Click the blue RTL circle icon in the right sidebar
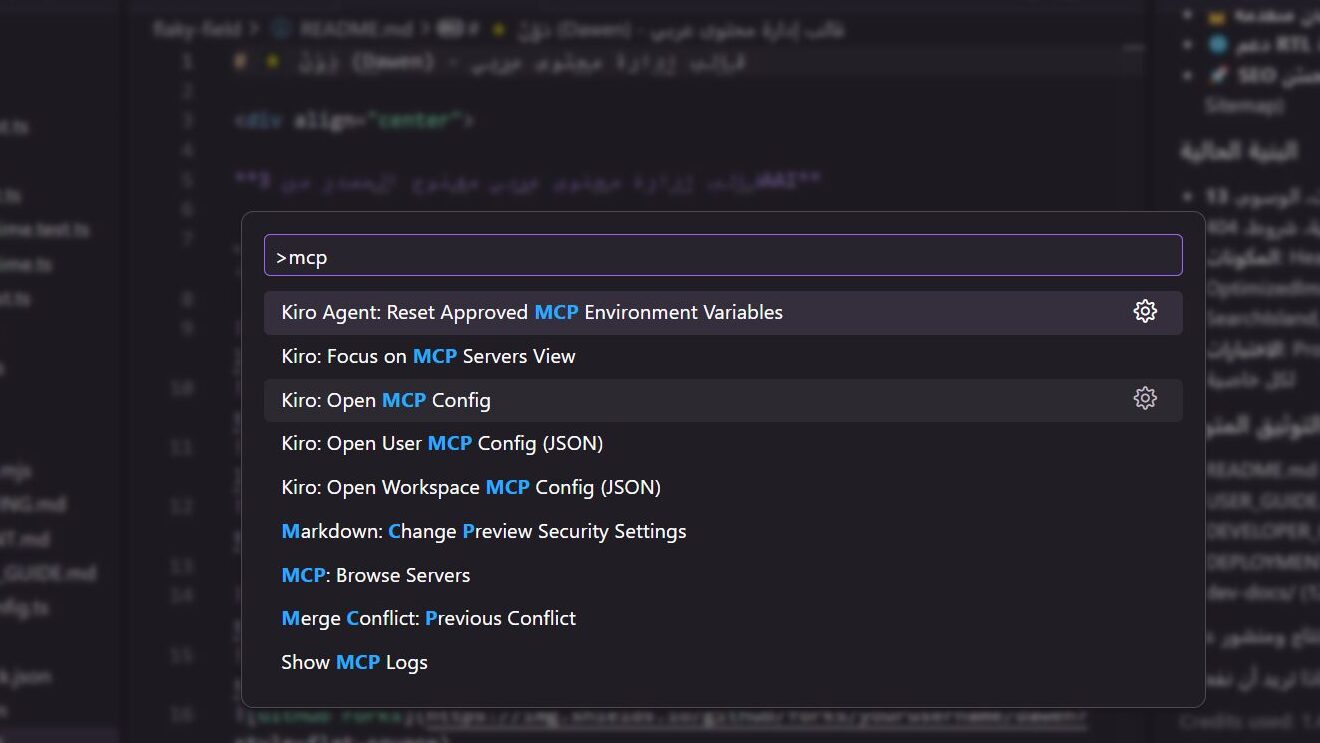The height and width of the screenshot is (743, 1320). click(1218, 45)
